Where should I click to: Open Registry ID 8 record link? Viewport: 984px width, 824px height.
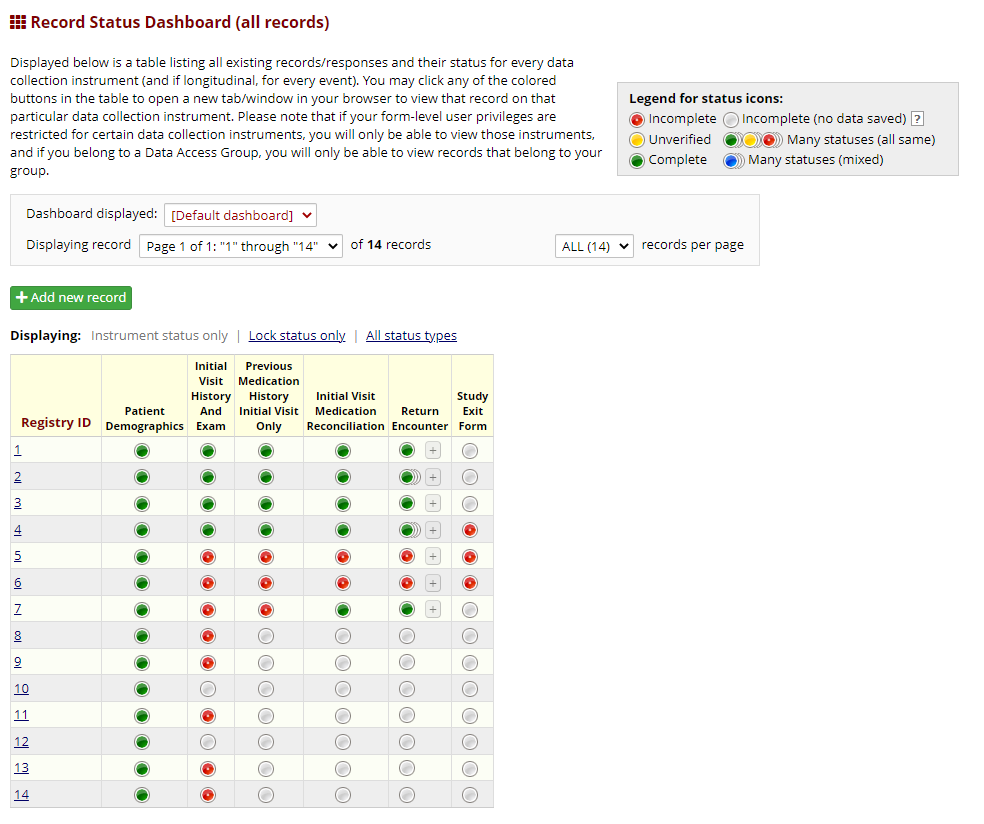pos(18,636)
